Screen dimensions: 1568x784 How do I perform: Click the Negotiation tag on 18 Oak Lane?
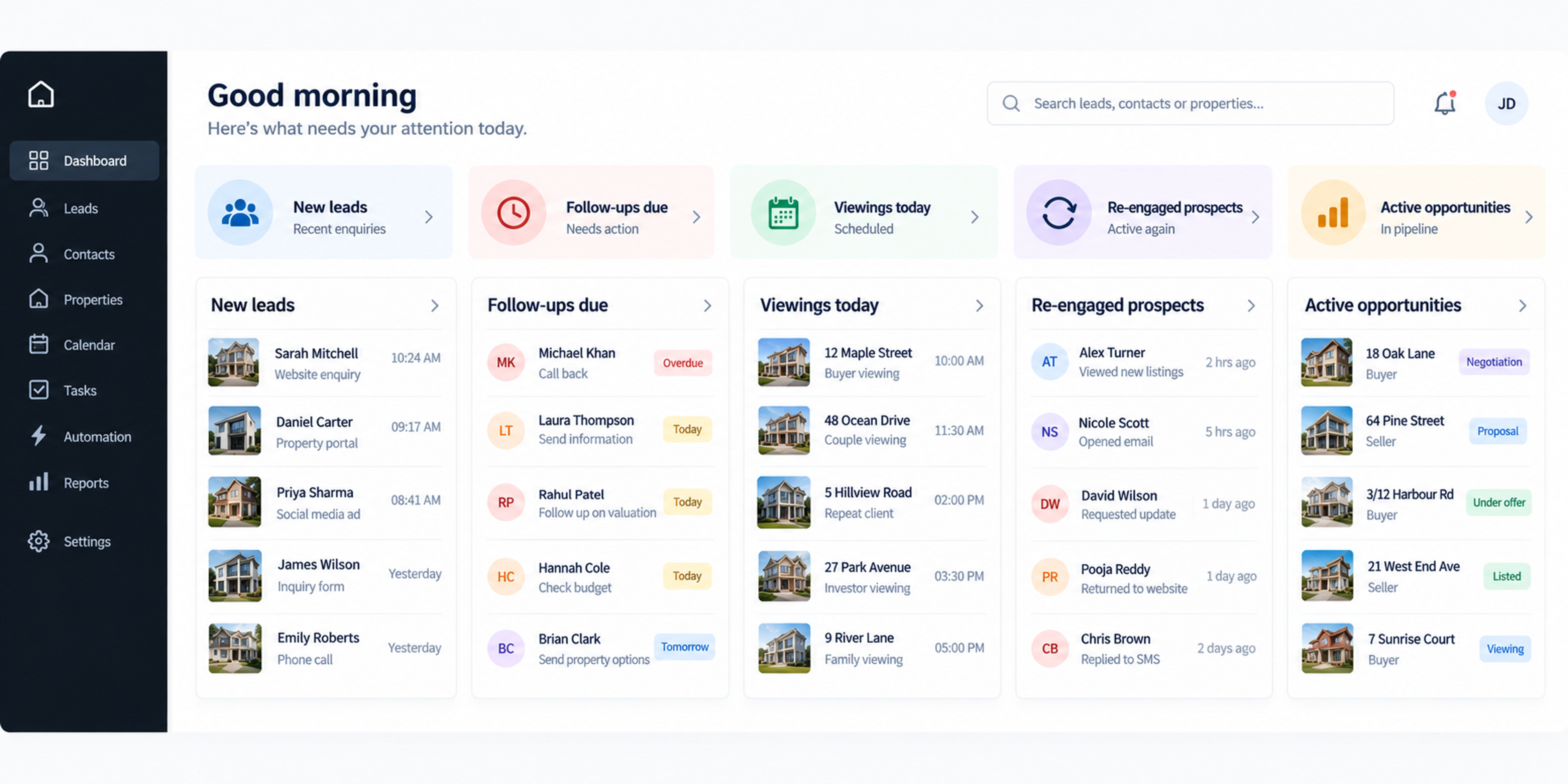pyautogui.click(x=1494, y=361)
